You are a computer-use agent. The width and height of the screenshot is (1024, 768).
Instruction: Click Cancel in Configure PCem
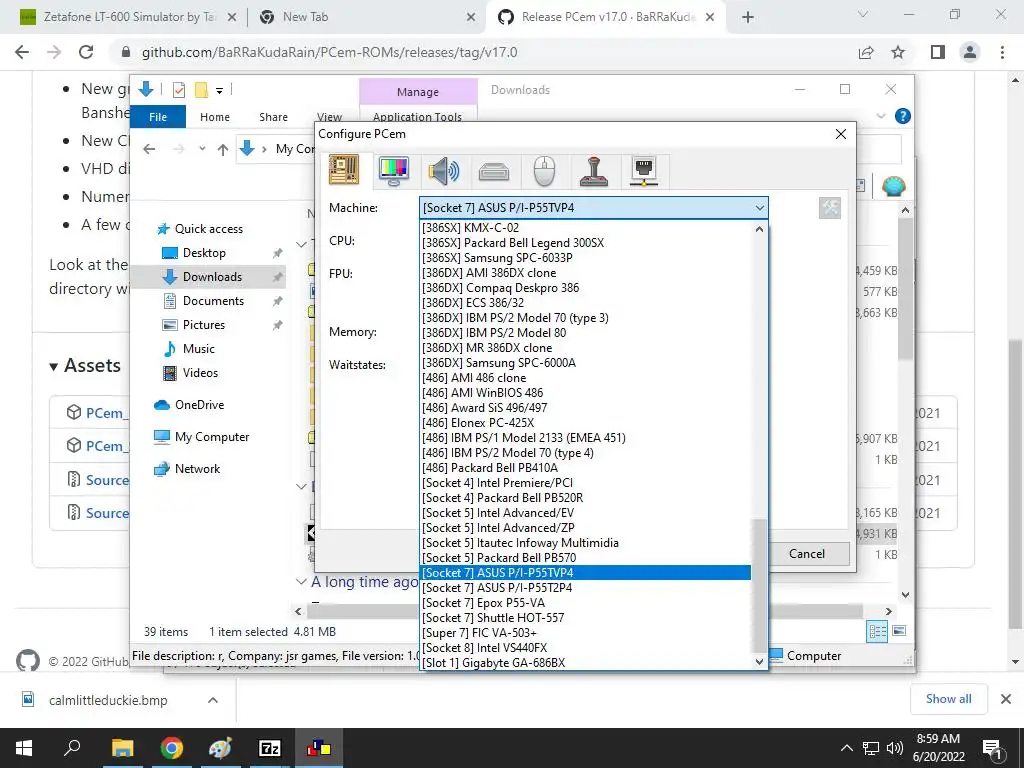point(807,554)
